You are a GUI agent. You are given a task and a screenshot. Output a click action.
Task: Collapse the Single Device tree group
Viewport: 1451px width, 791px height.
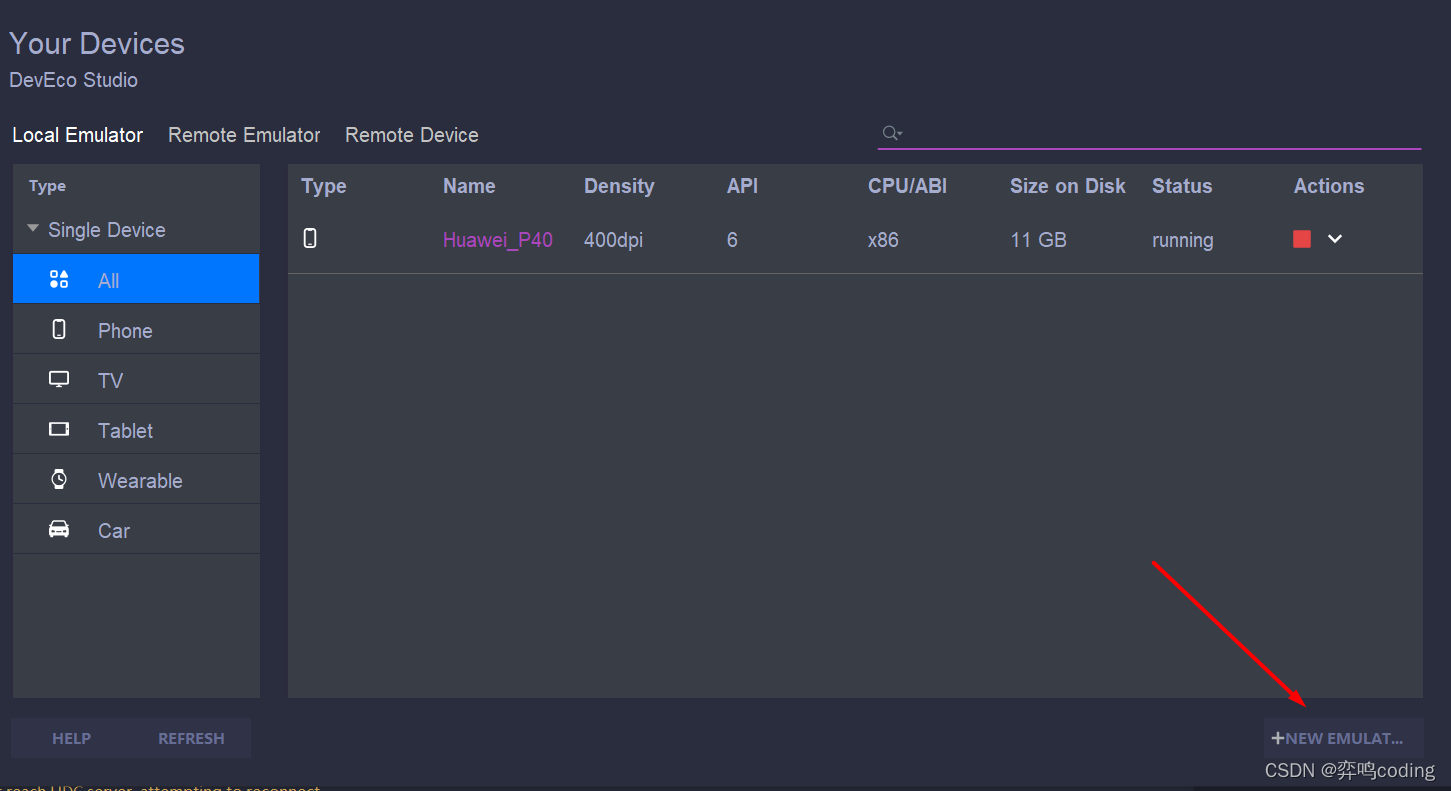[x=33, y=229]
